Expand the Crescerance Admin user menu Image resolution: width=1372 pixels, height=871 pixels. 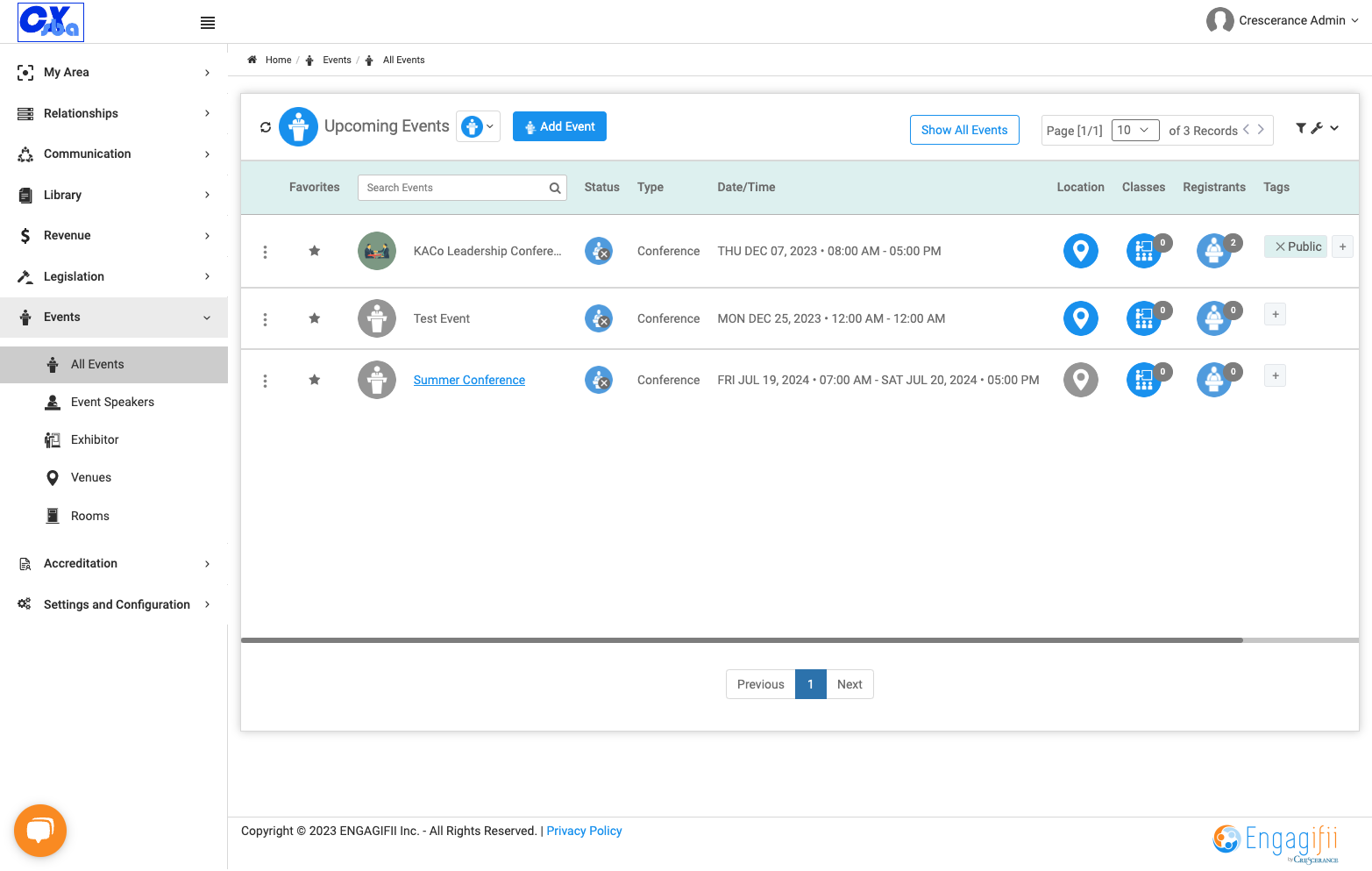point(1283,20)
